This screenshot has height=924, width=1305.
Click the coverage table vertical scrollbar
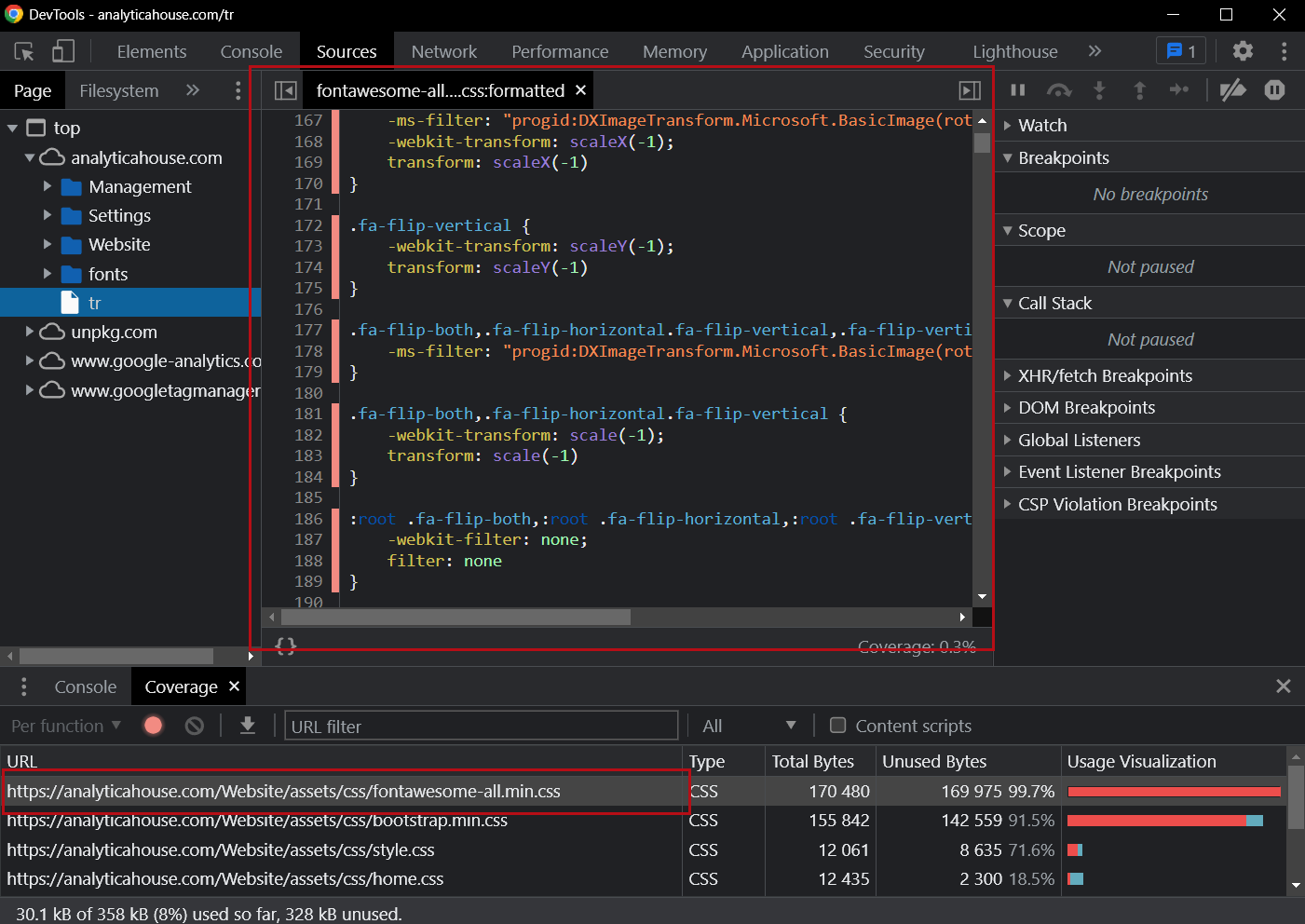1295,797
